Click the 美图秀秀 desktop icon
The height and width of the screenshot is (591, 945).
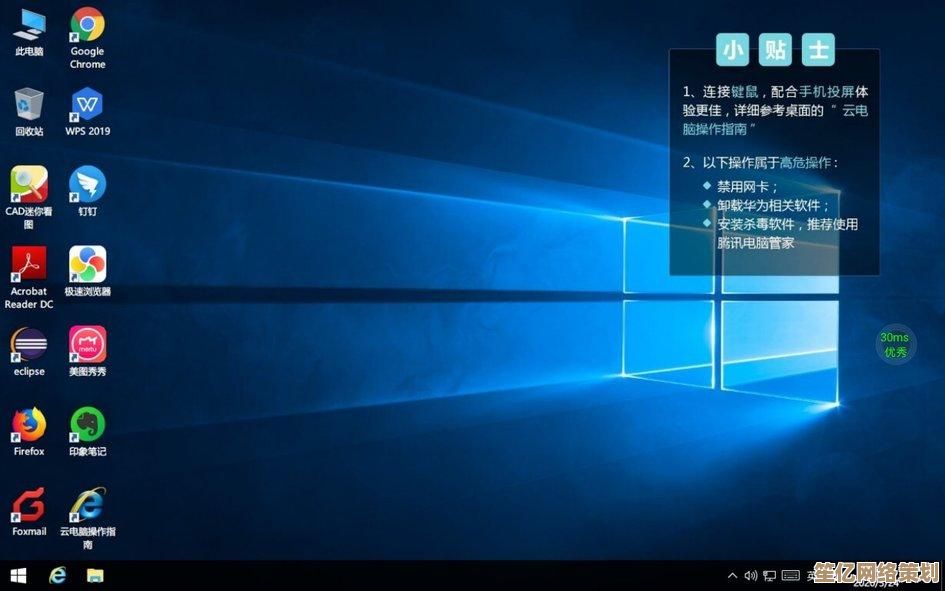click(x=87, y=352)
